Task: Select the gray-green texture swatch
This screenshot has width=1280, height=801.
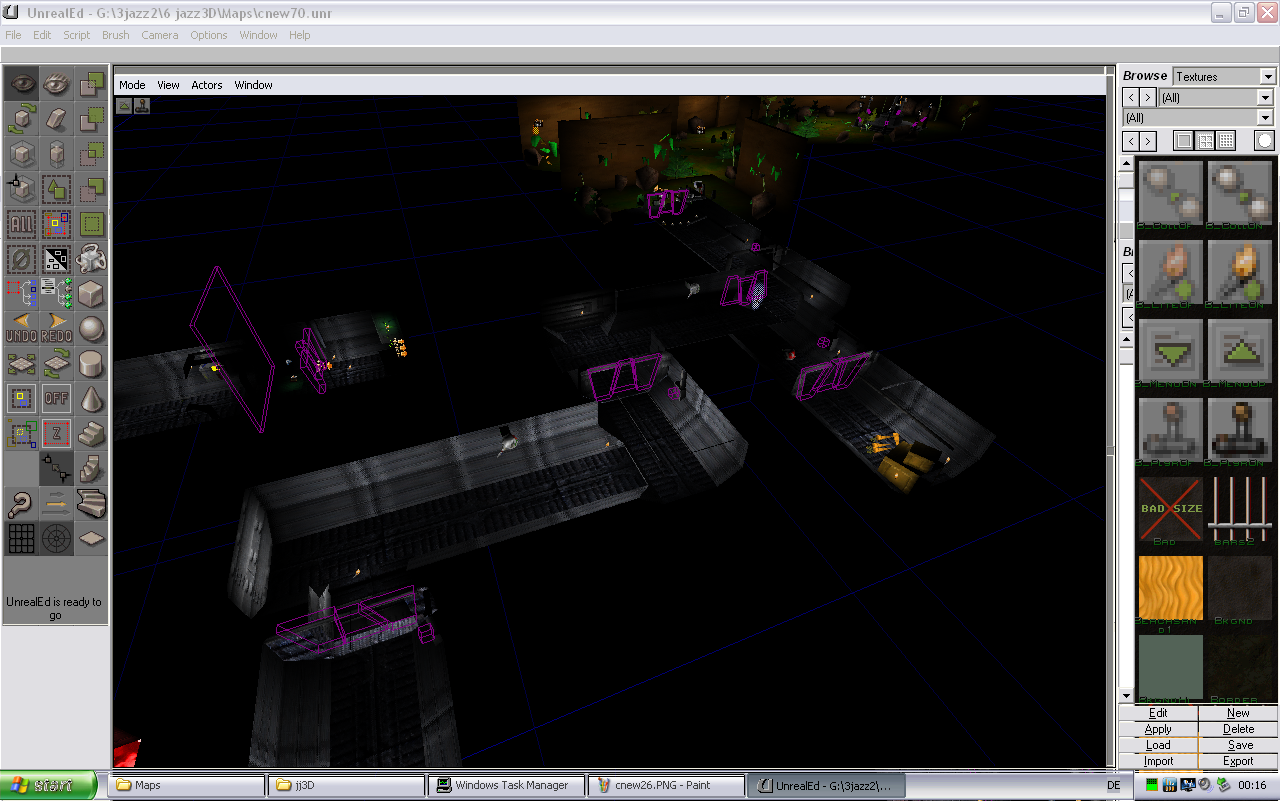Action: tap(1171, 667)
